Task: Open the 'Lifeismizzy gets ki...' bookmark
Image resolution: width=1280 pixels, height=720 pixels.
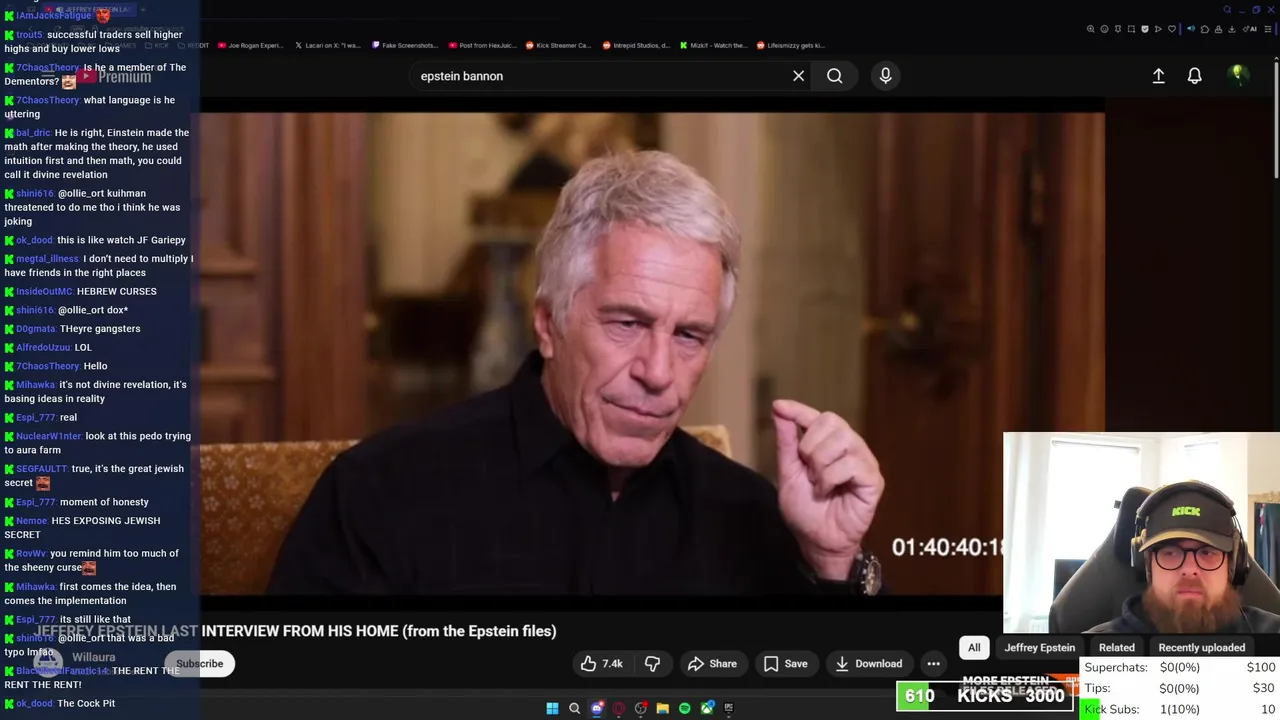Action: (790, 45)
